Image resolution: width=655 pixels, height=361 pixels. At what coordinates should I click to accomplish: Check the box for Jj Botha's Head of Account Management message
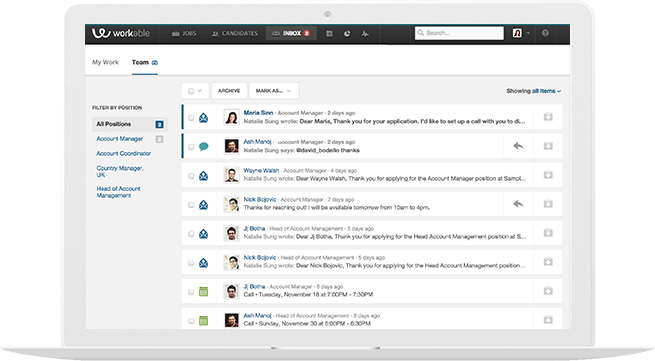pyautogui.click(x=191, y=234)
